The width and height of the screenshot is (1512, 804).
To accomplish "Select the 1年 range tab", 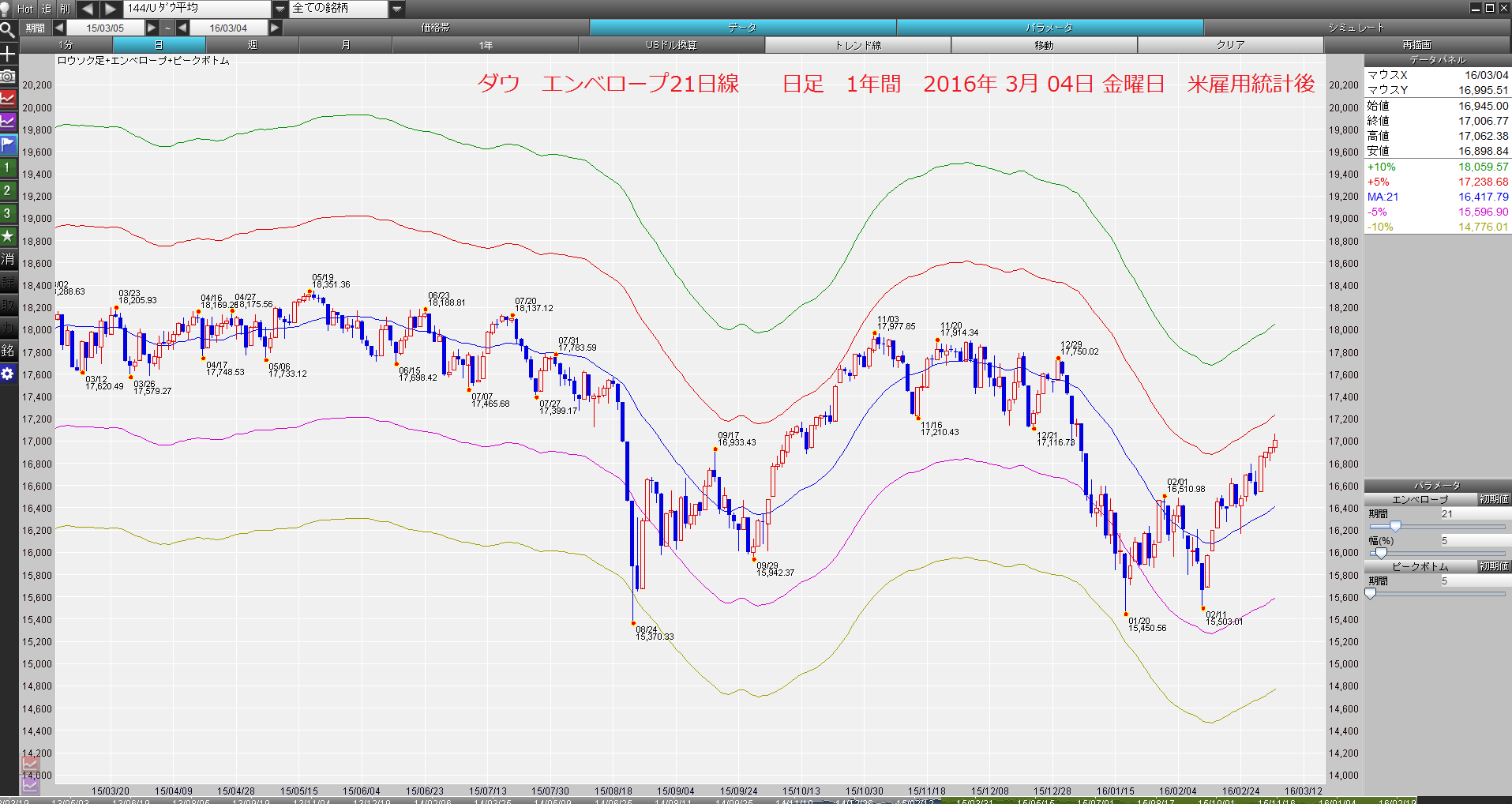I will pos(486,45).
